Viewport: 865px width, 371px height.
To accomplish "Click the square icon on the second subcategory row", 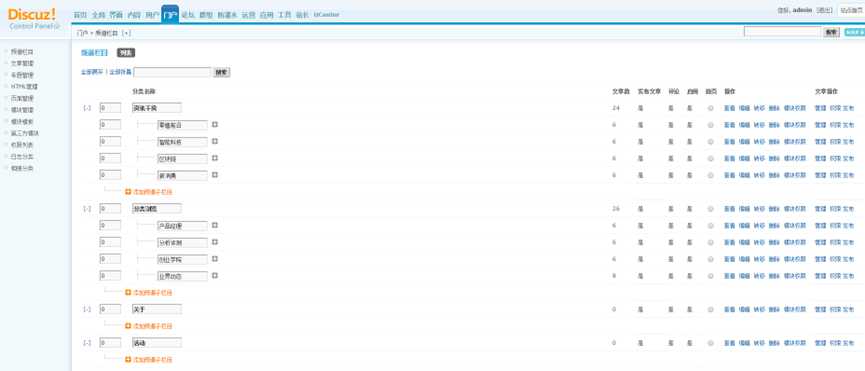I will [x=215, y=141].
